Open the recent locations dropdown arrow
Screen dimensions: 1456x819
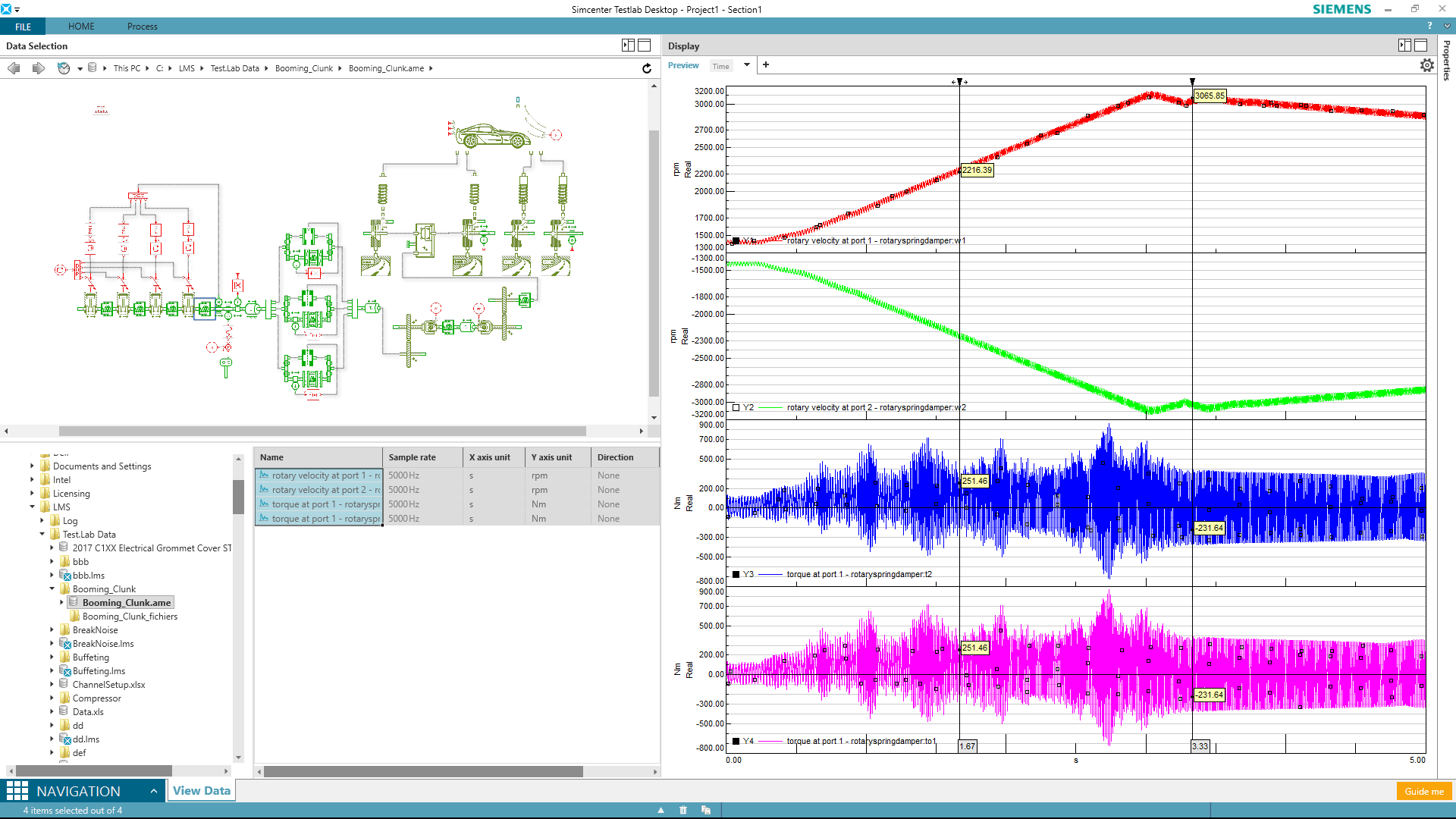coord(80,69)
